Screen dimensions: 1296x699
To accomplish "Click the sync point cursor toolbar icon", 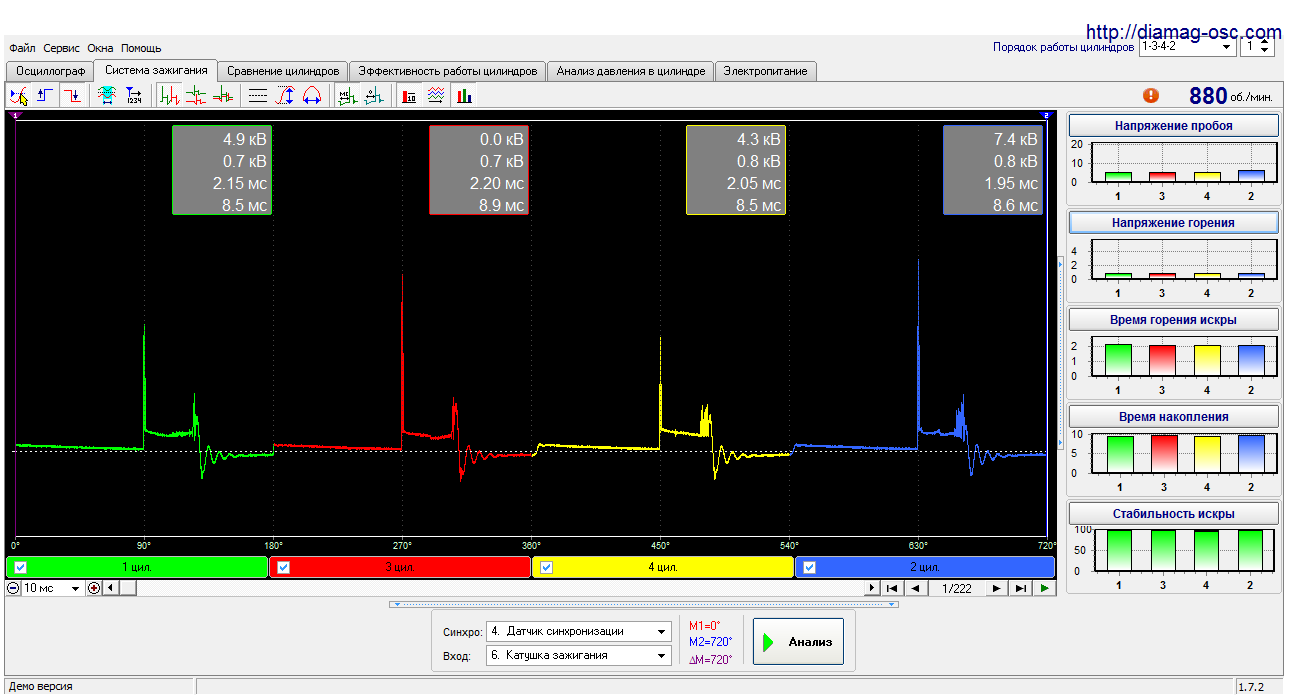I will (18, 96).
